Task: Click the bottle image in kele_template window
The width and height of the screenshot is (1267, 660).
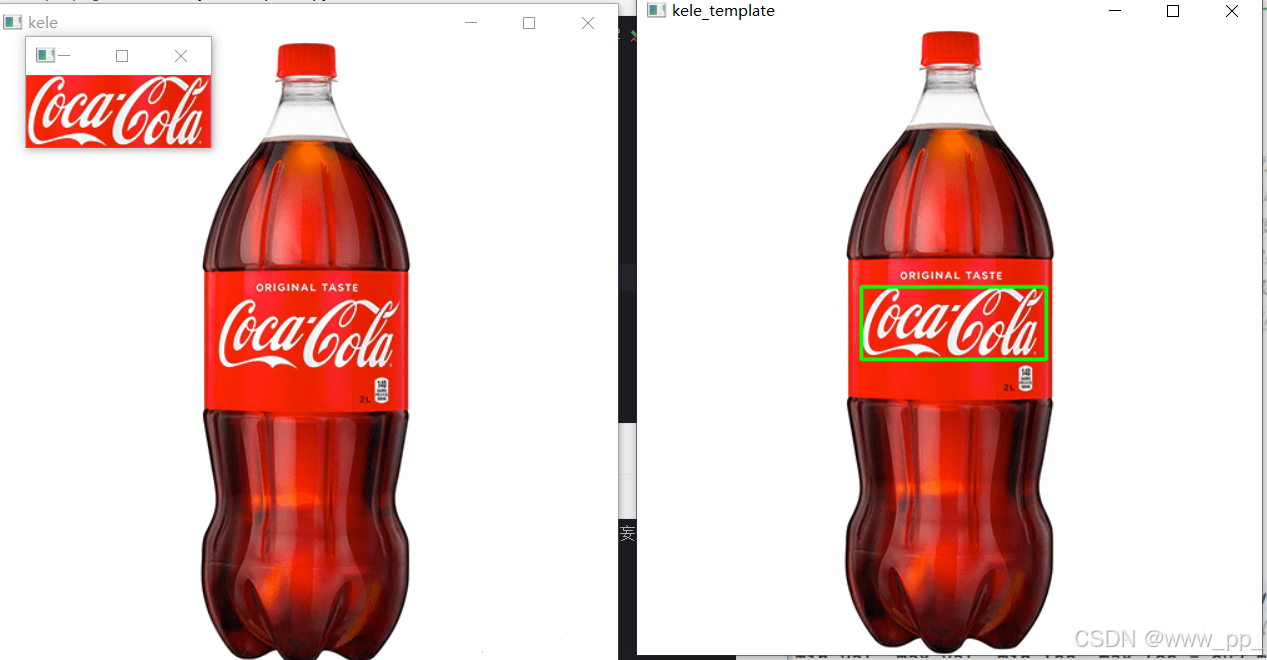Action: (950, 341)
